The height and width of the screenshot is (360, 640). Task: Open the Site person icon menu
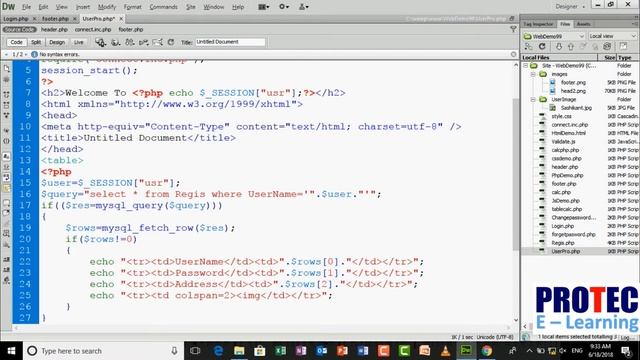304,7
